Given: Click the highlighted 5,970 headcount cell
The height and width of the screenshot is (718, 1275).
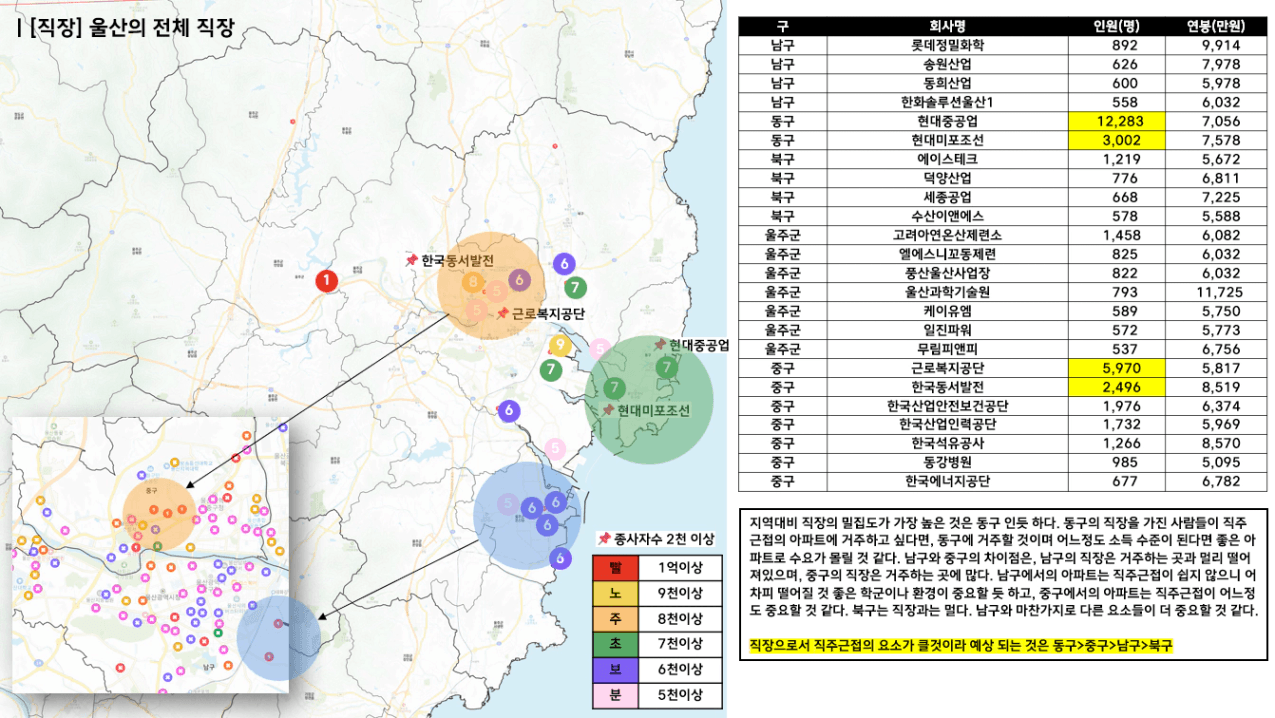Looking at the screenshot, I should tap(1116, 369).
